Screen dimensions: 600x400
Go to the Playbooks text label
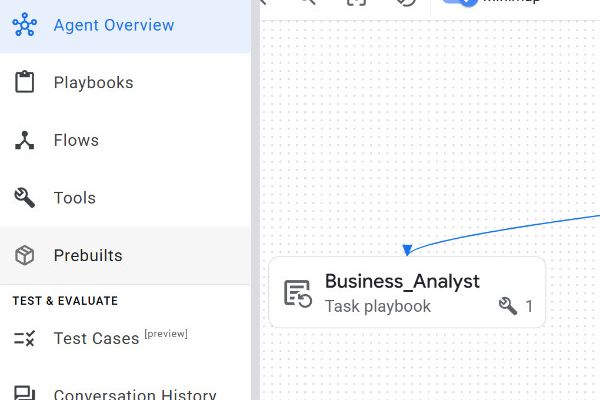tap(93, 83)
